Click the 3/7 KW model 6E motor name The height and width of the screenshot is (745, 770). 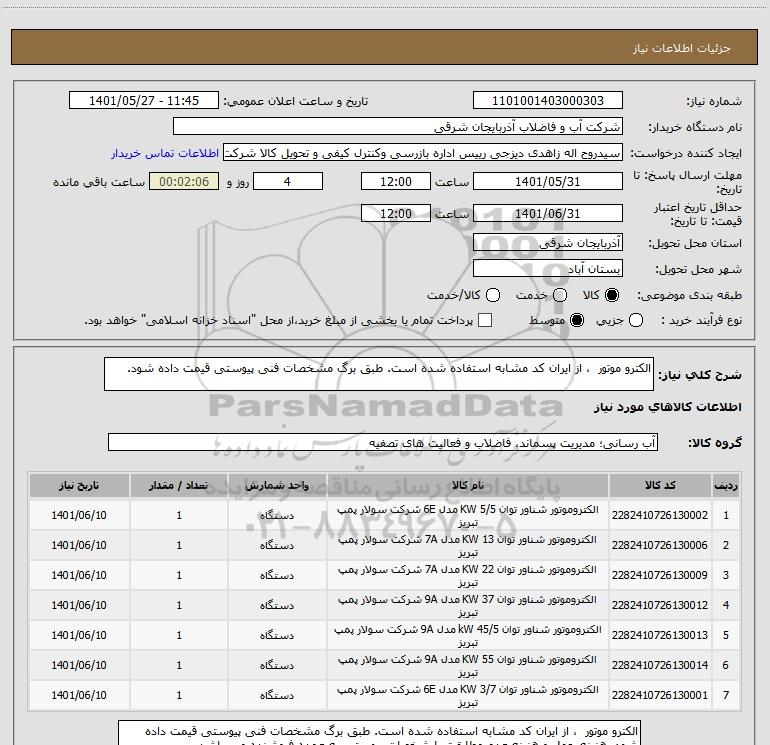tap(468, 695)
